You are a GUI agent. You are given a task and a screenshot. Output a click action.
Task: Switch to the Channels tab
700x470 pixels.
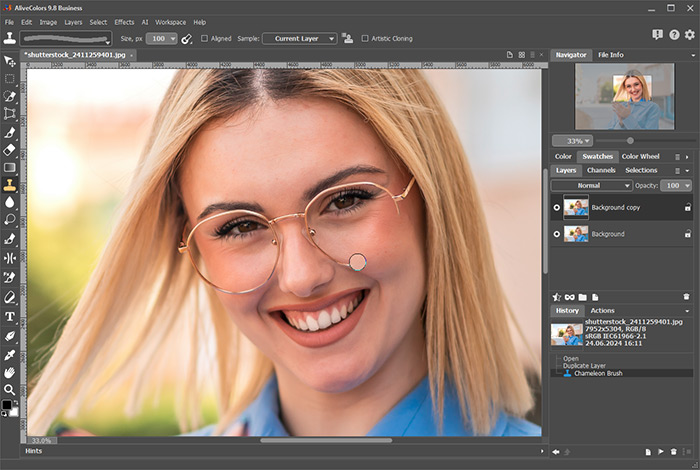[601, 170]
